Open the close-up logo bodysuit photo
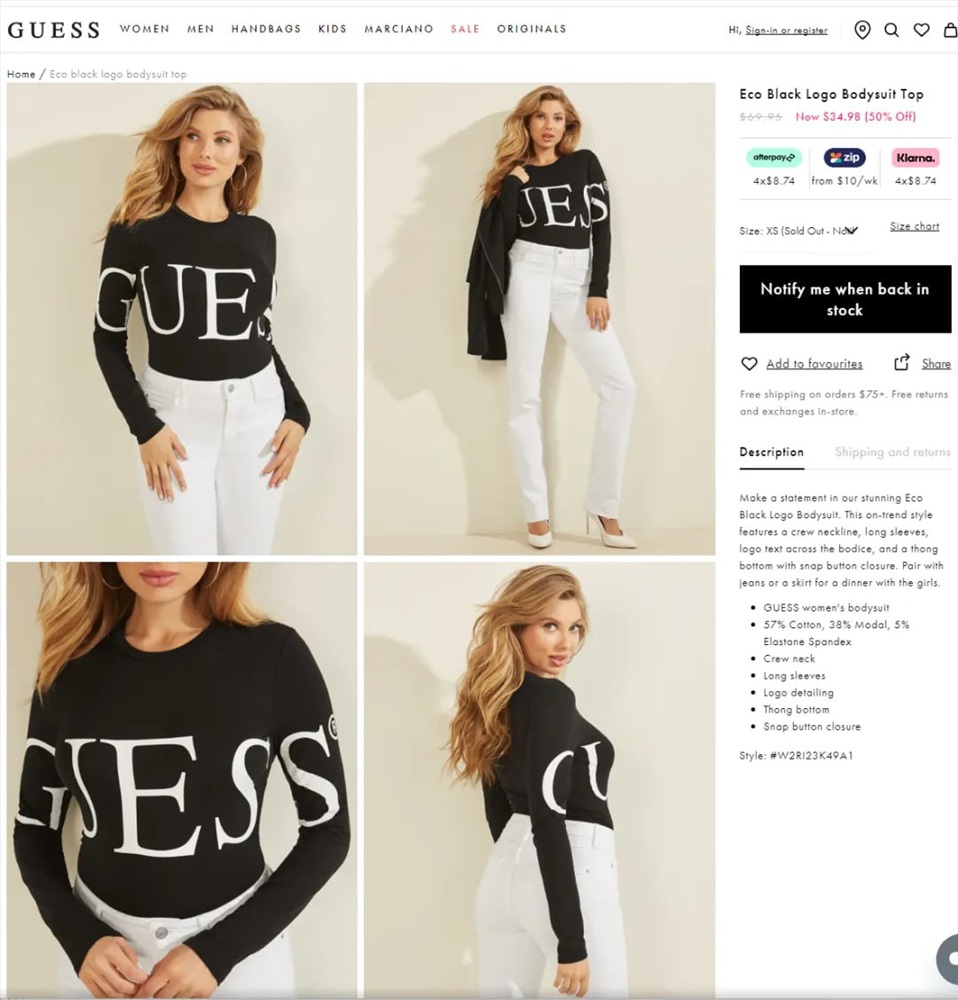 pos(182,779)
